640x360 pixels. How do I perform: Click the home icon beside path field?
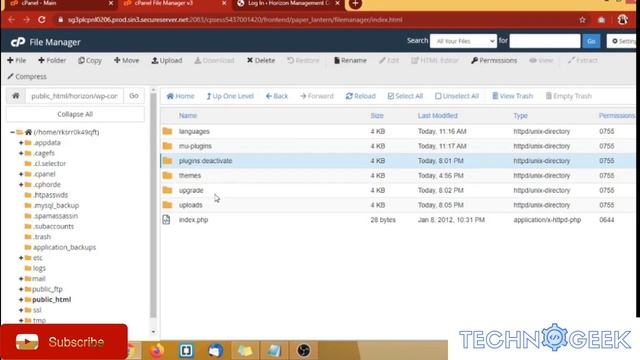16,96
